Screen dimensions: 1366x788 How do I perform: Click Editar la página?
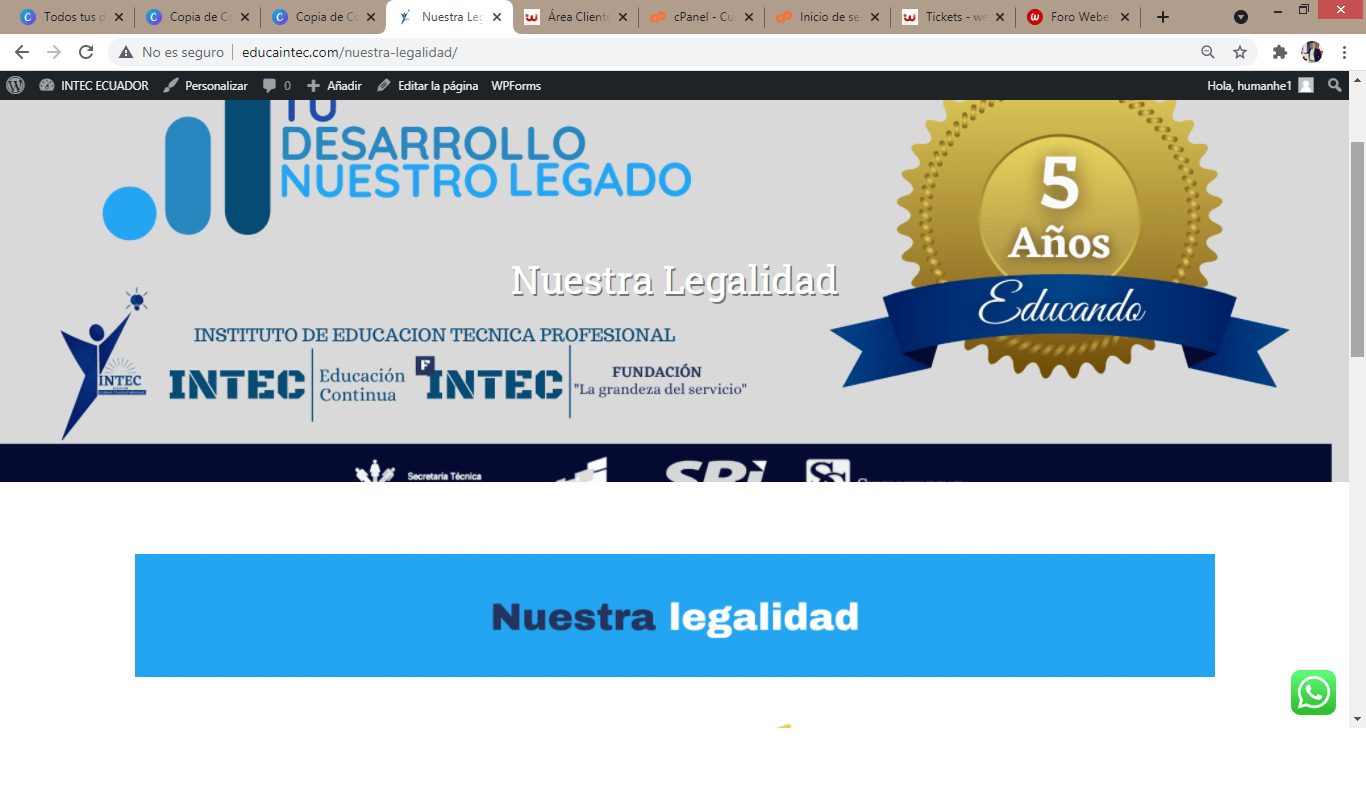click(428, 86)
